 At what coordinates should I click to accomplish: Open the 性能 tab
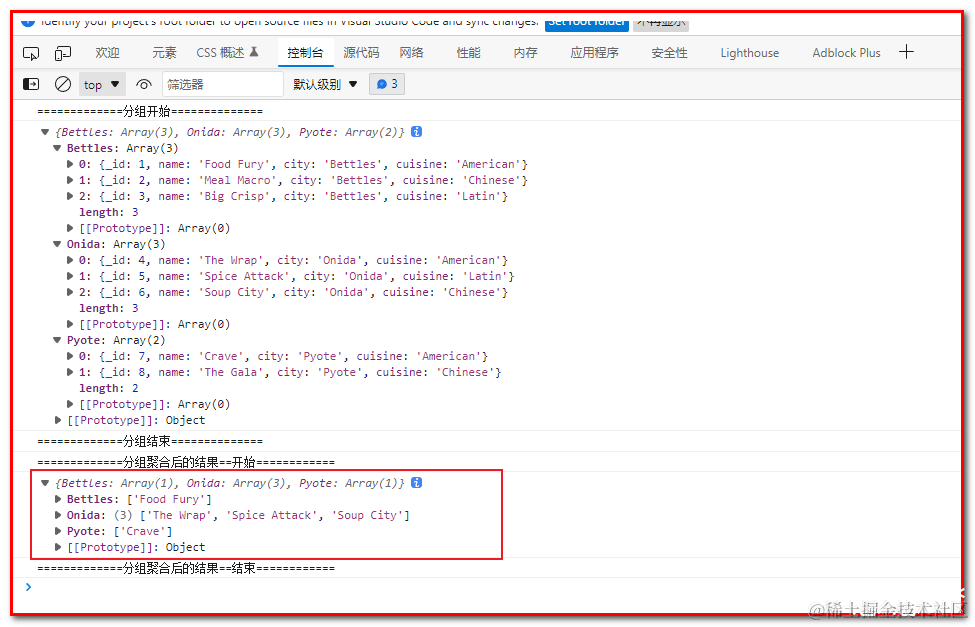click(468, 53)
